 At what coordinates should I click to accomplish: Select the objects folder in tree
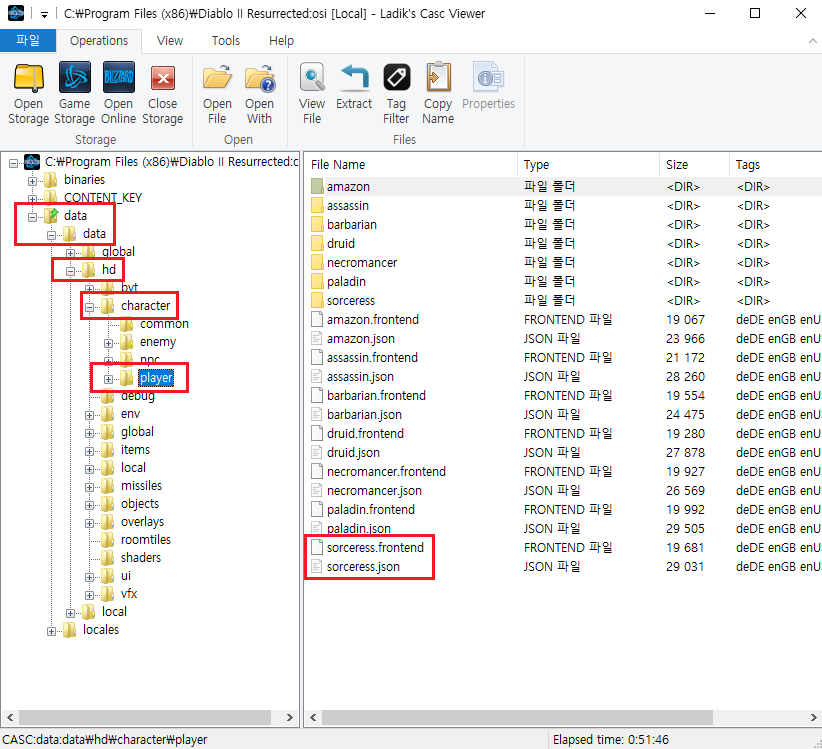(139, 504)
